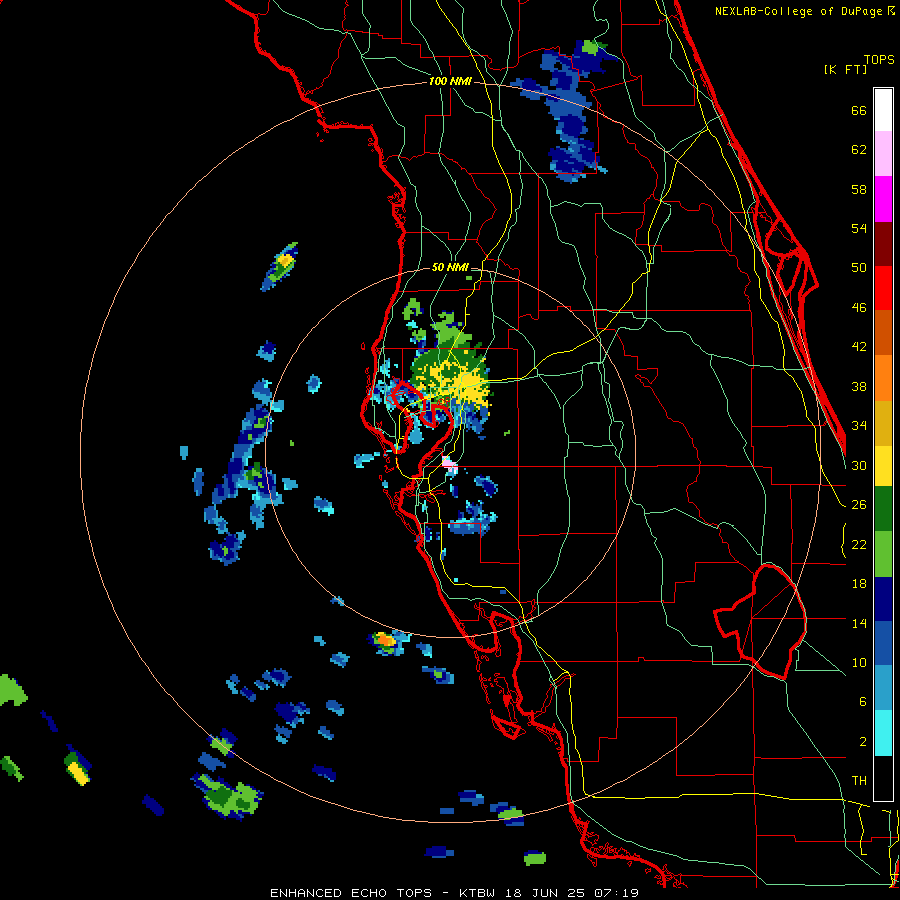The width and height of the screenshot is (900, 900).
Task: Click the 100 NMI range ring label
Action: 450,82
